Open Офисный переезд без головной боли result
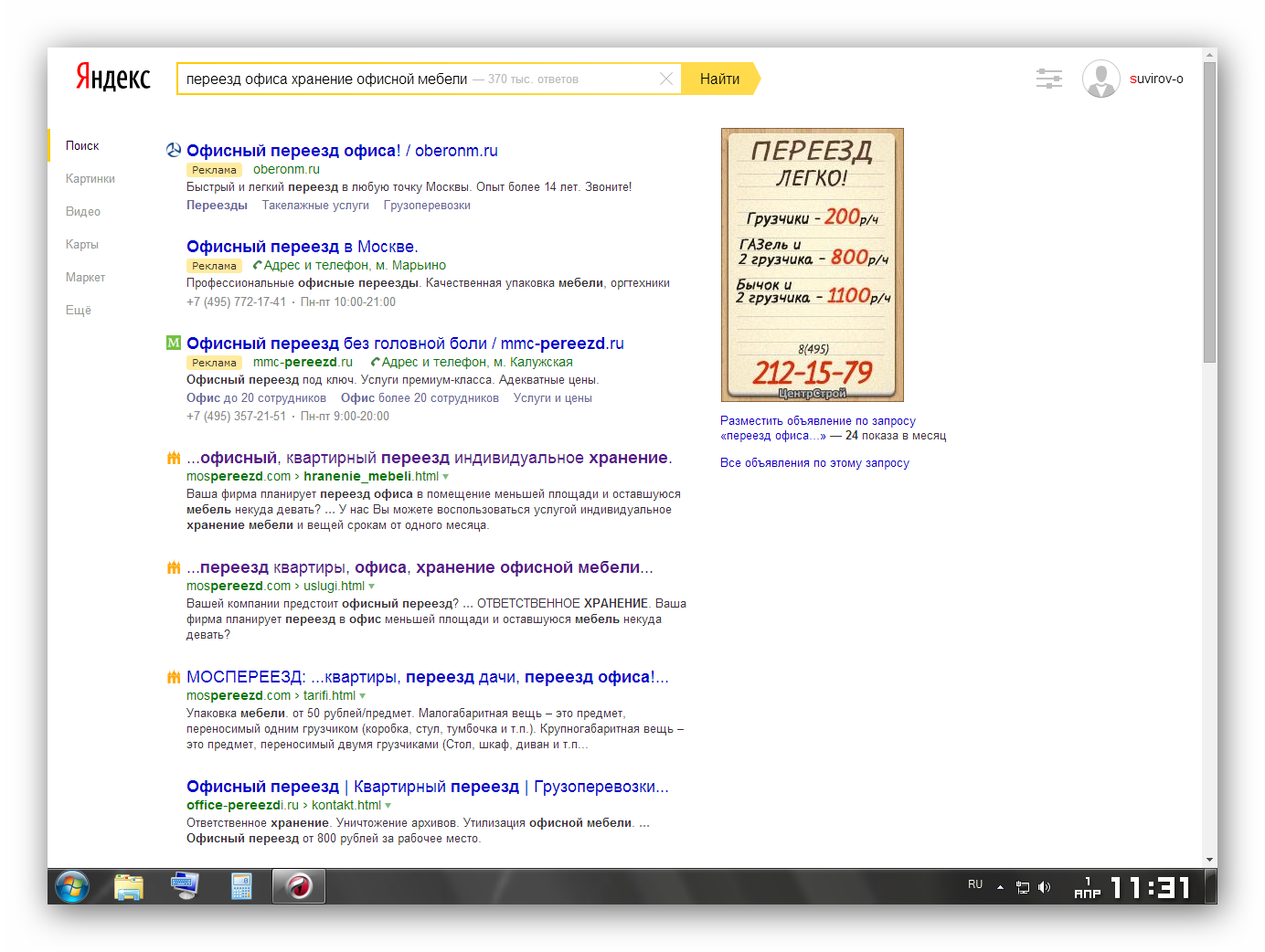1265x952 pixels. pyautogui.click(x=405, y=344)
